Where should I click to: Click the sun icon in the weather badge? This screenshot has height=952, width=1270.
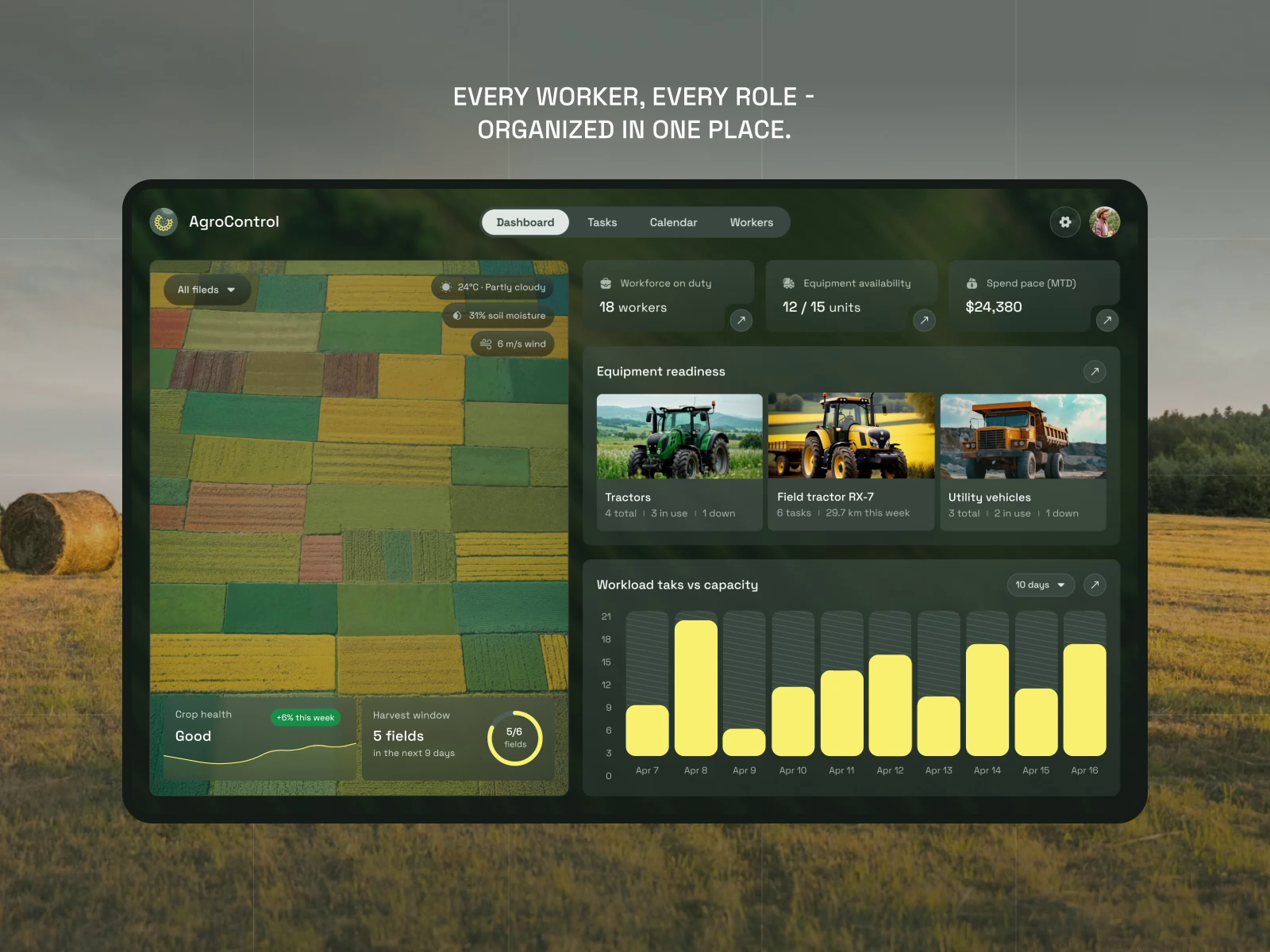tap(445, 287)
